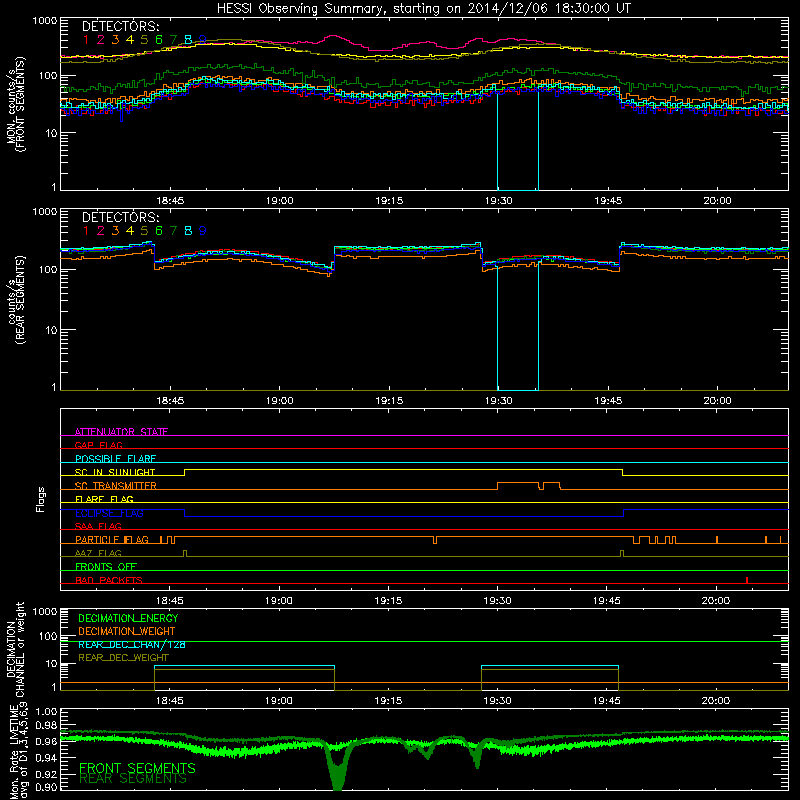
Task: Click the HESSI Observing Summary title
Action: pos(423,8)
